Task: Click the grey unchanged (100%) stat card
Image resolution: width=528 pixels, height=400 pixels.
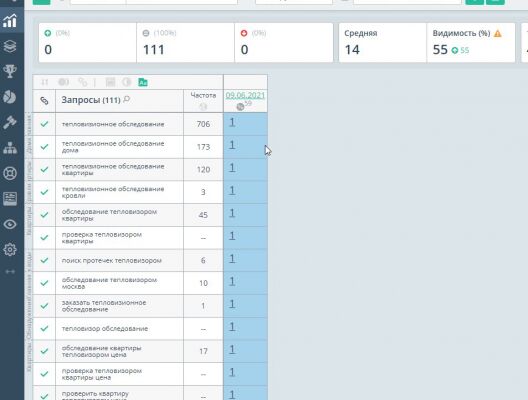Action: (186, 43)
